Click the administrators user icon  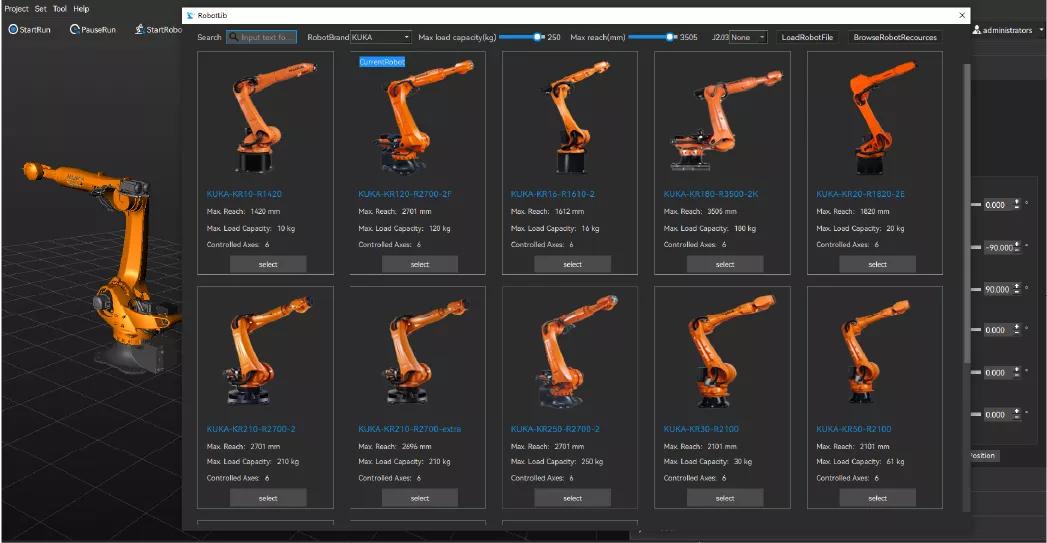tap(977, 30)
